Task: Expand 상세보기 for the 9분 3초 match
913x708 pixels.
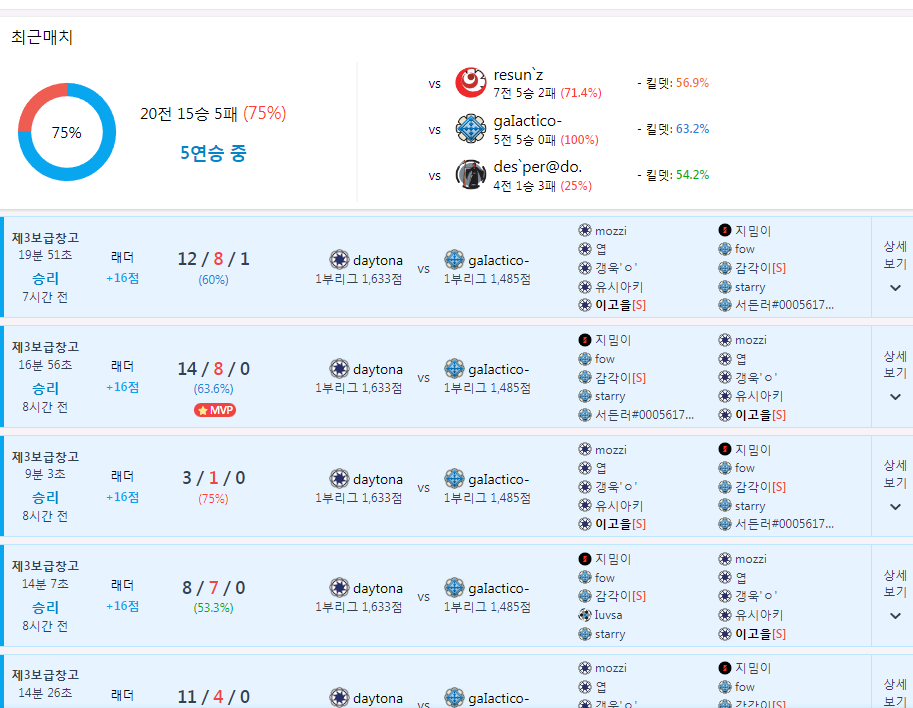Action: [x=894, y=486]
